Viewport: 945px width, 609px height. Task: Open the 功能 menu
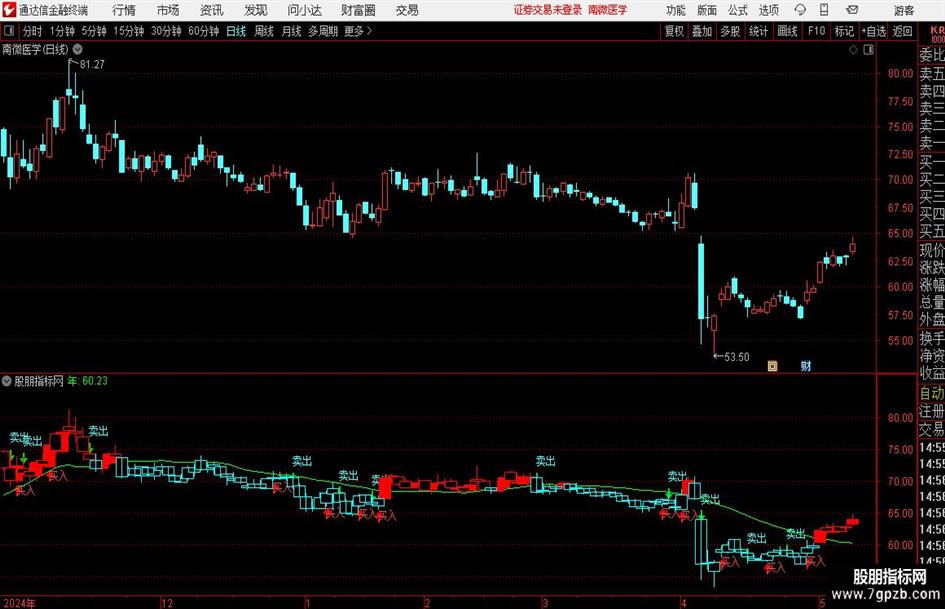(676, 10)
